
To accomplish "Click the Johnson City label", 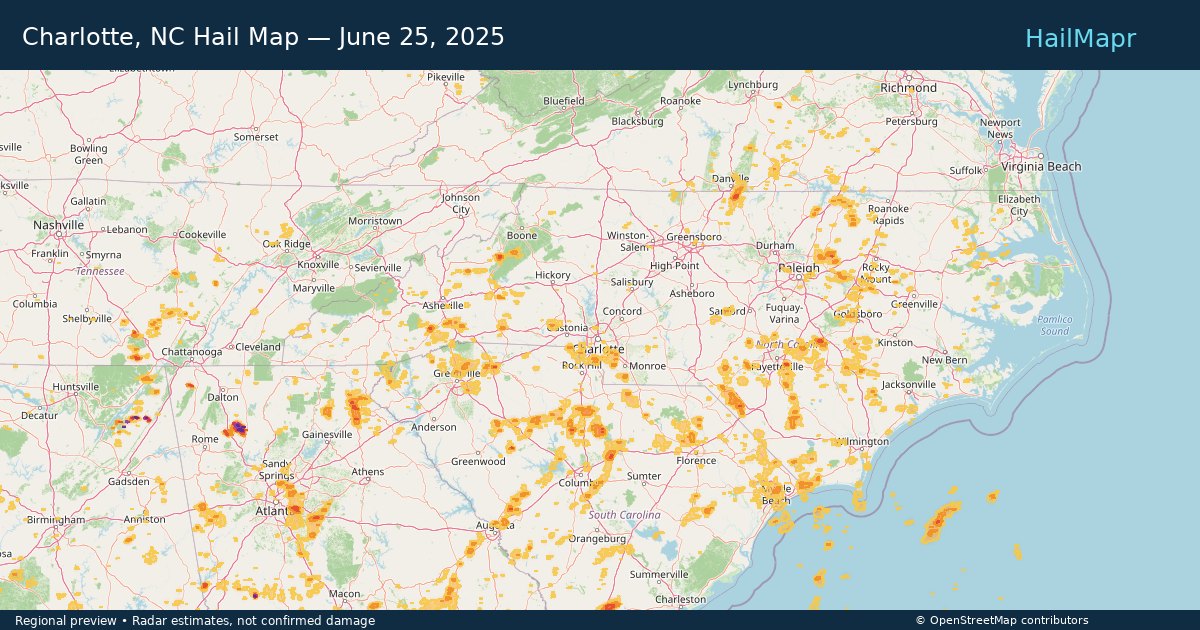I will tap(461, 204).
